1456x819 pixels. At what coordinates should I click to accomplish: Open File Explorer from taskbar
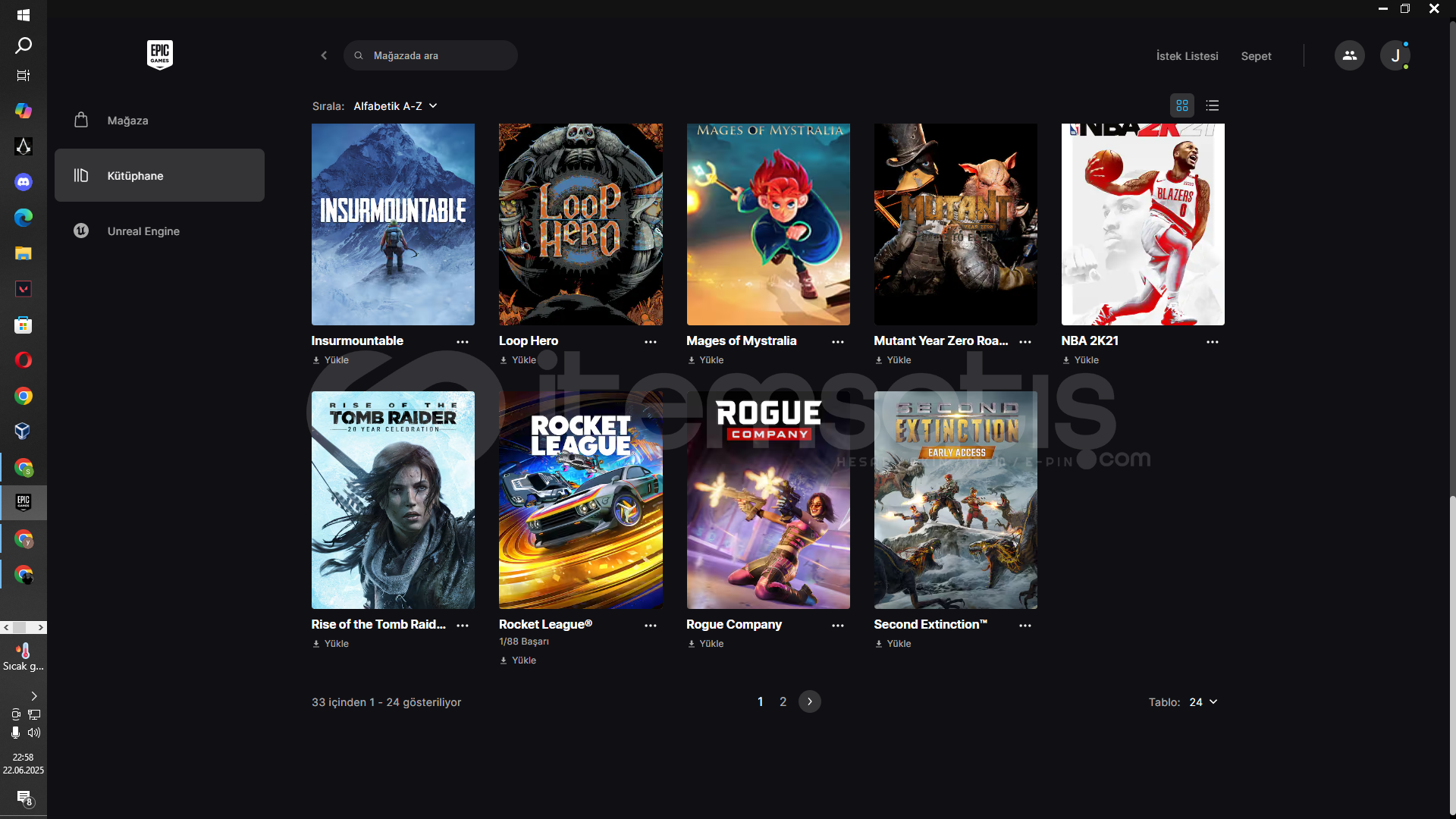pos(24,253)
